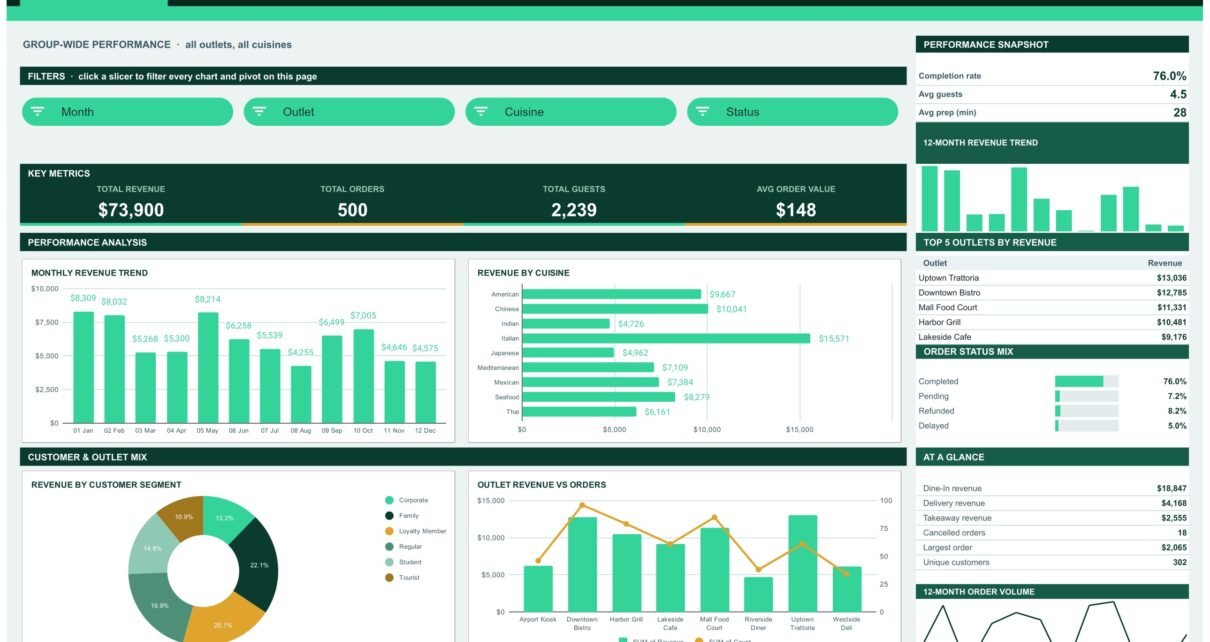The height and width of the screenshot is (642, 1210).
Task: Select the Italian revenue bar
Action: 666,338
